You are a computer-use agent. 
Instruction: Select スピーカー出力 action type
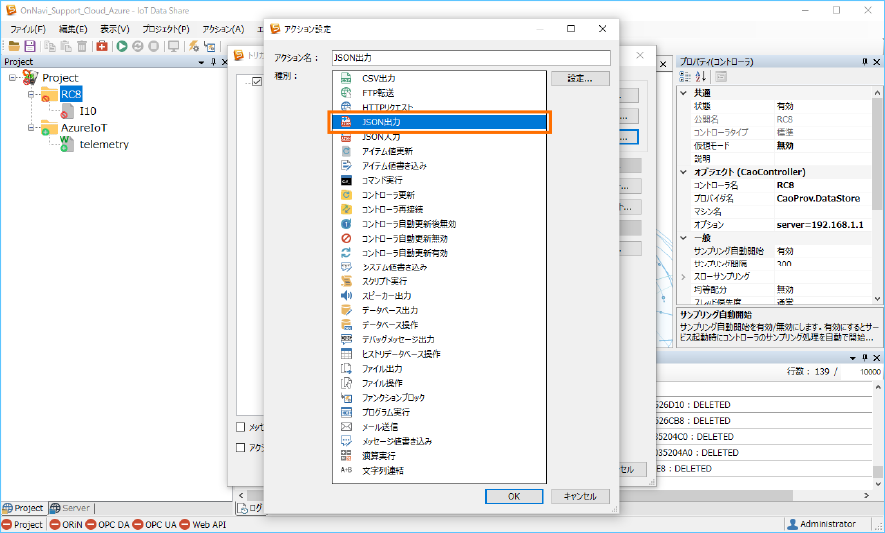tap(386, 296)
